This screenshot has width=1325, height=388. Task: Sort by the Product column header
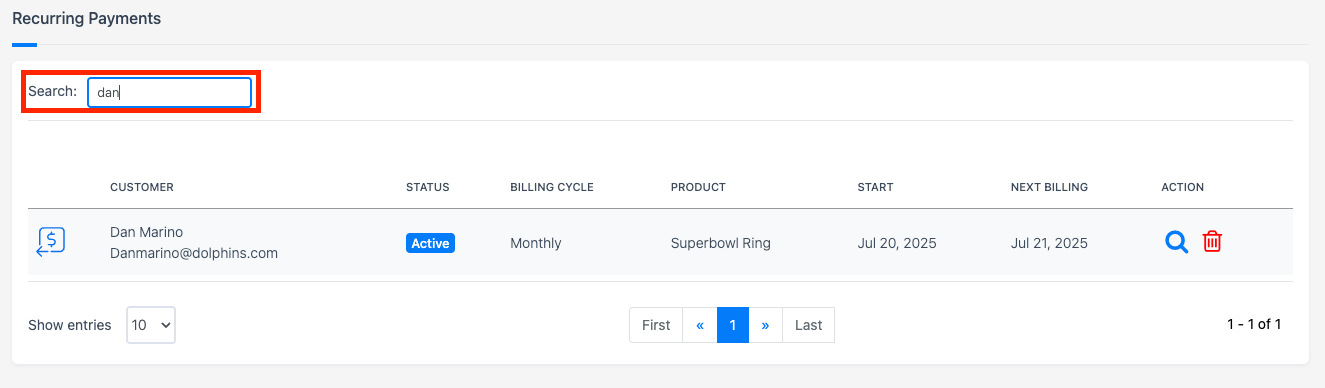tap(698, 187)
